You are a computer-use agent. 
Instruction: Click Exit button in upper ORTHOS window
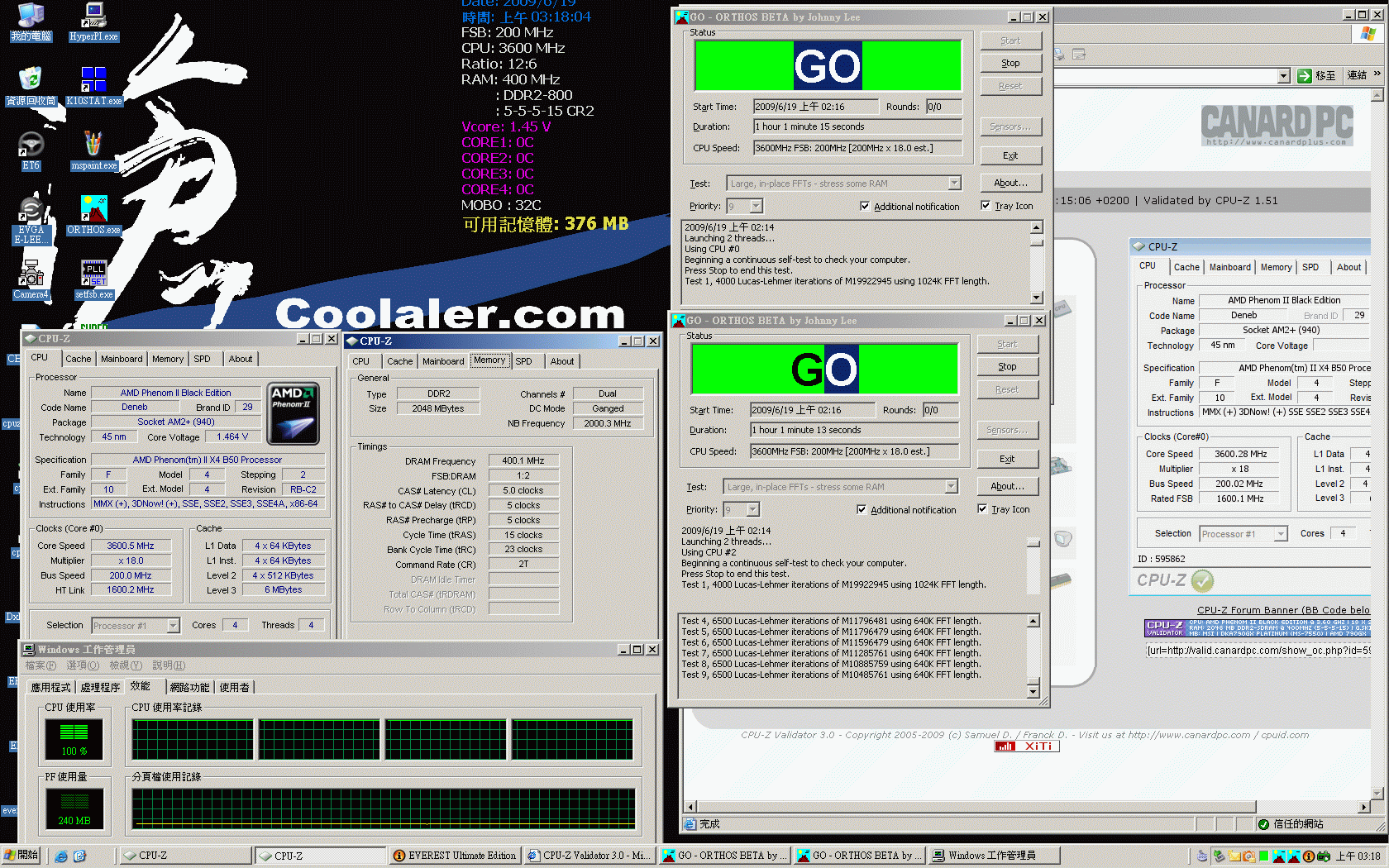pos(1010,155)
